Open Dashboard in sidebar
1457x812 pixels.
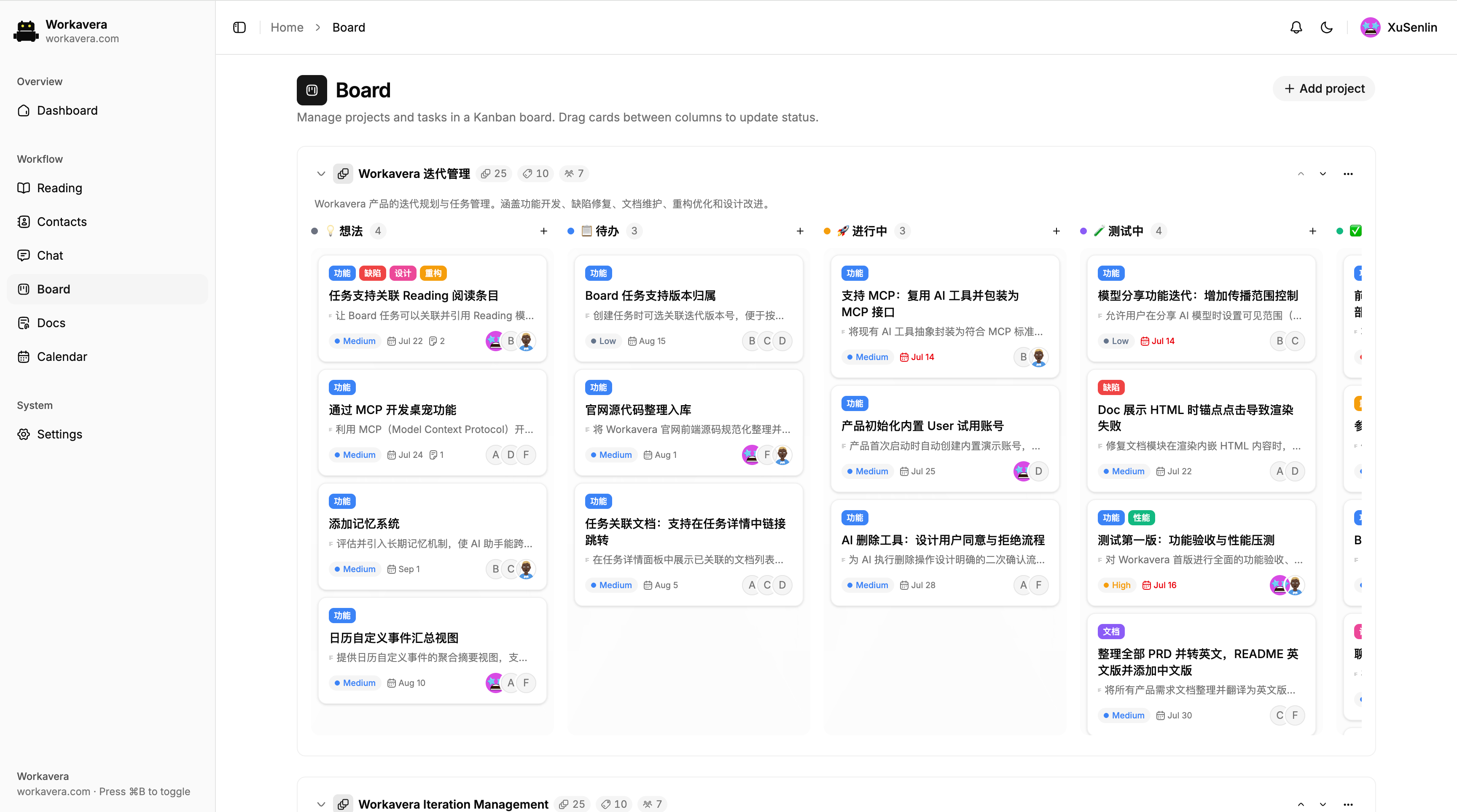pyautogui.click(x=108, y=110)
